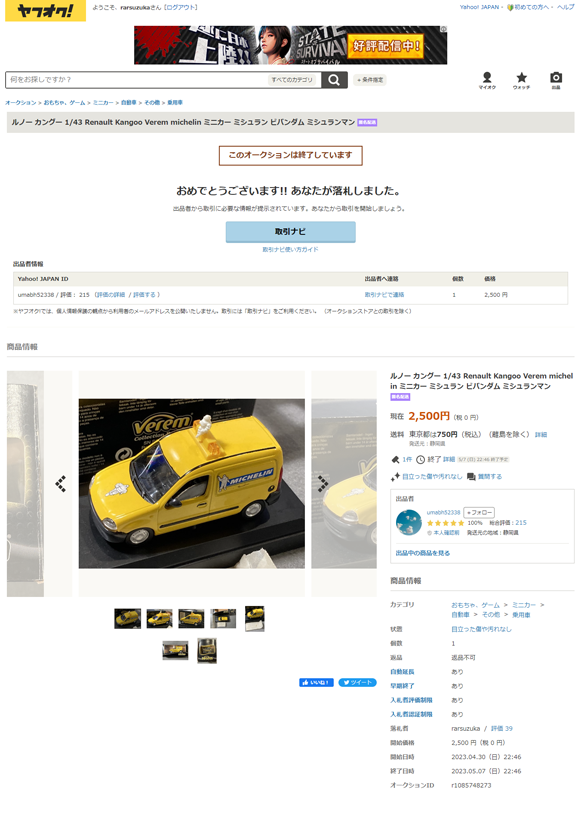Show previous product image arrow
This screenshot has width=581, height=815.
(x=61, y=483)
